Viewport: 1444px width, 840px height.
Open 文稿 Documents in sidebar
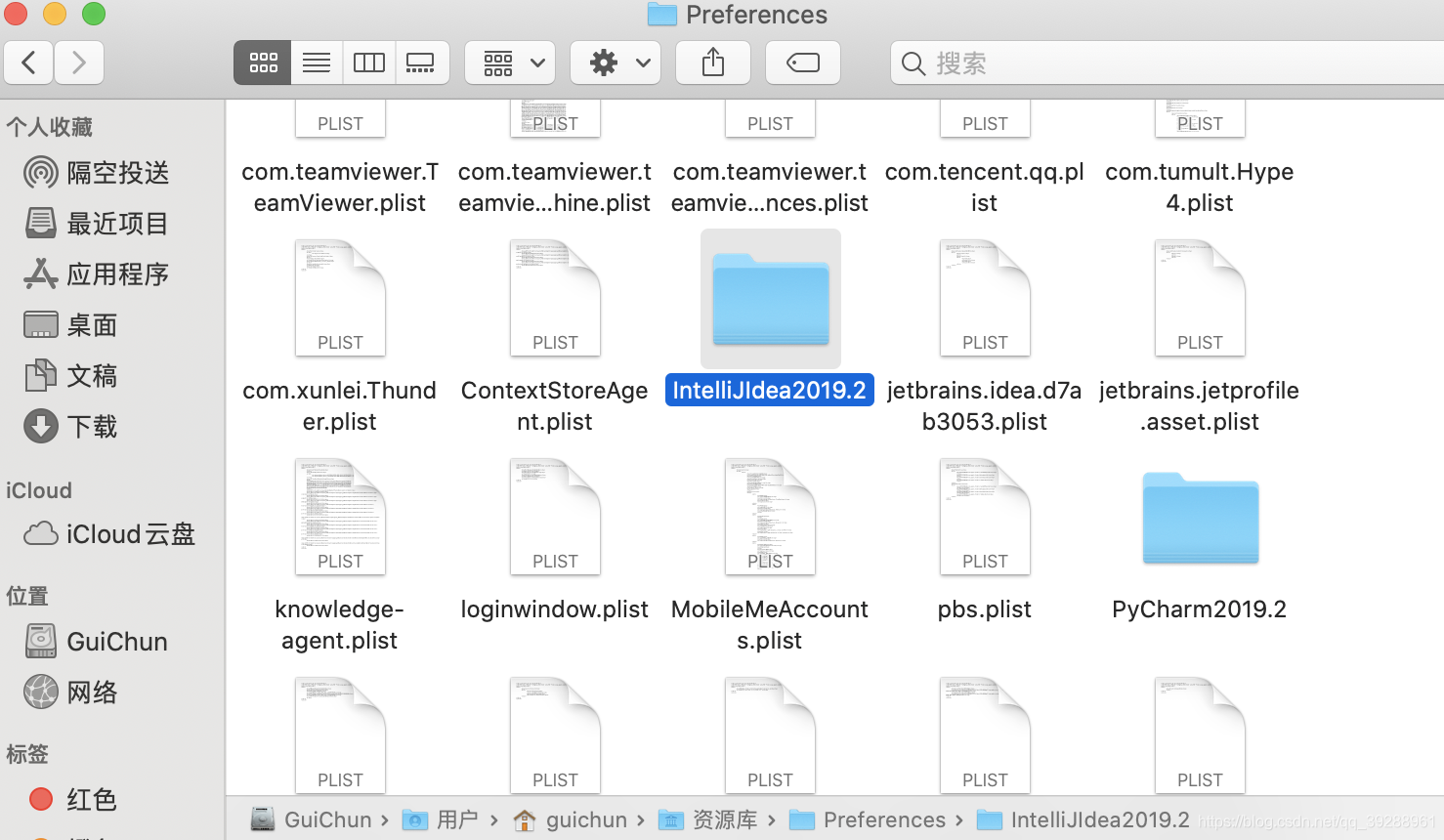[70, 376]
